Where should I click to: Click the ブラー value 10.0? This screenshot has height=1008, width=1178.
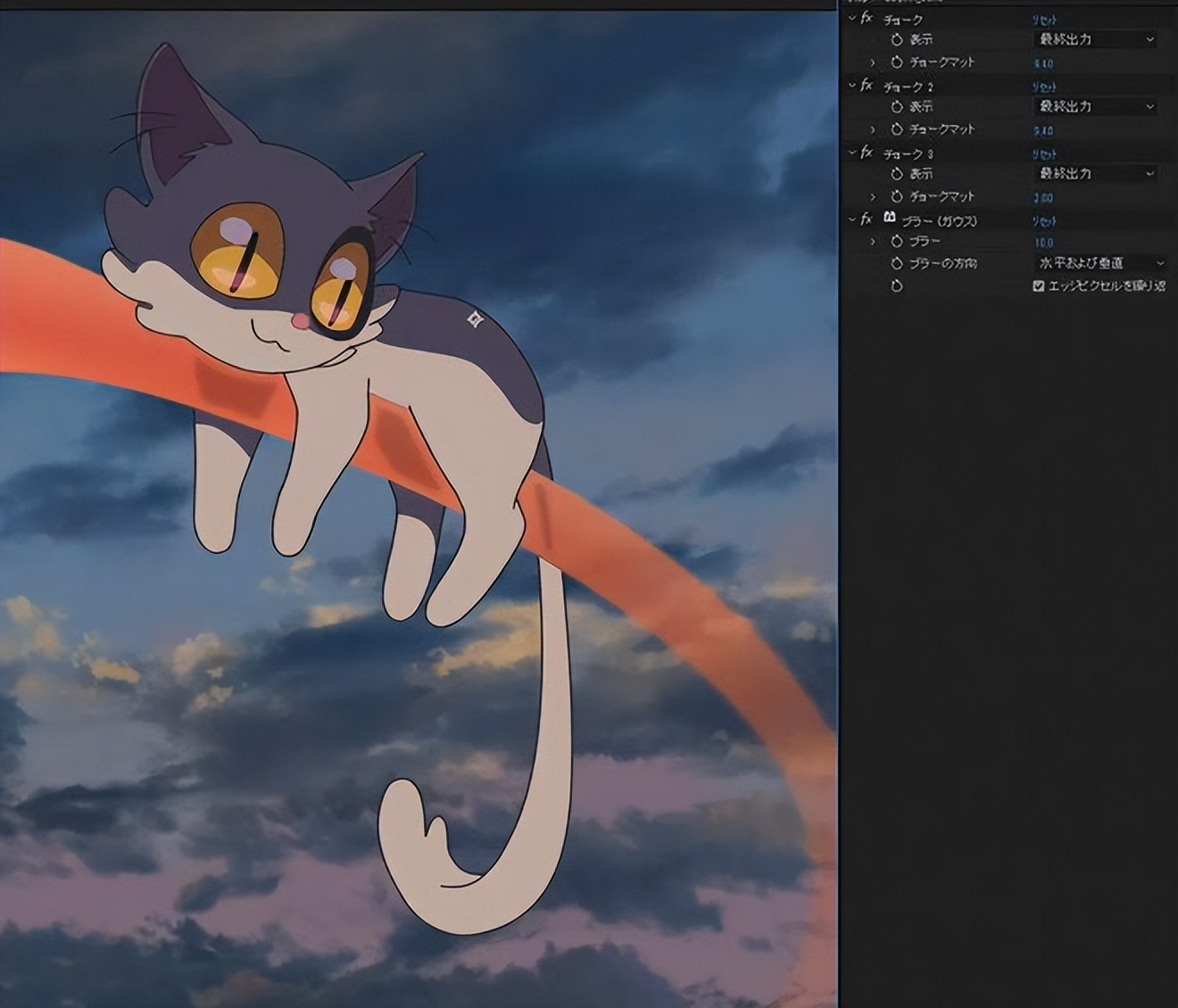1044,243
